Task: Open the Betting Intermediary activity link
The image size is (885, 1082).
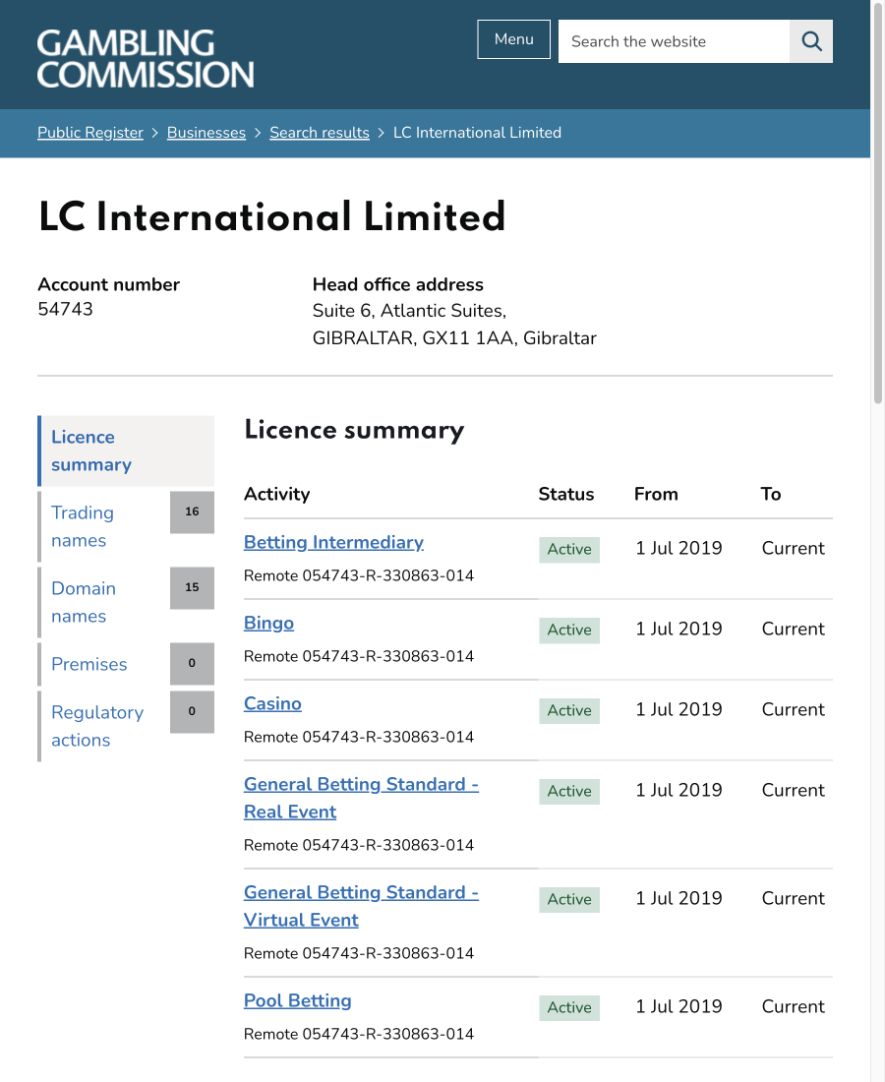Action: (x=334, y=542)
